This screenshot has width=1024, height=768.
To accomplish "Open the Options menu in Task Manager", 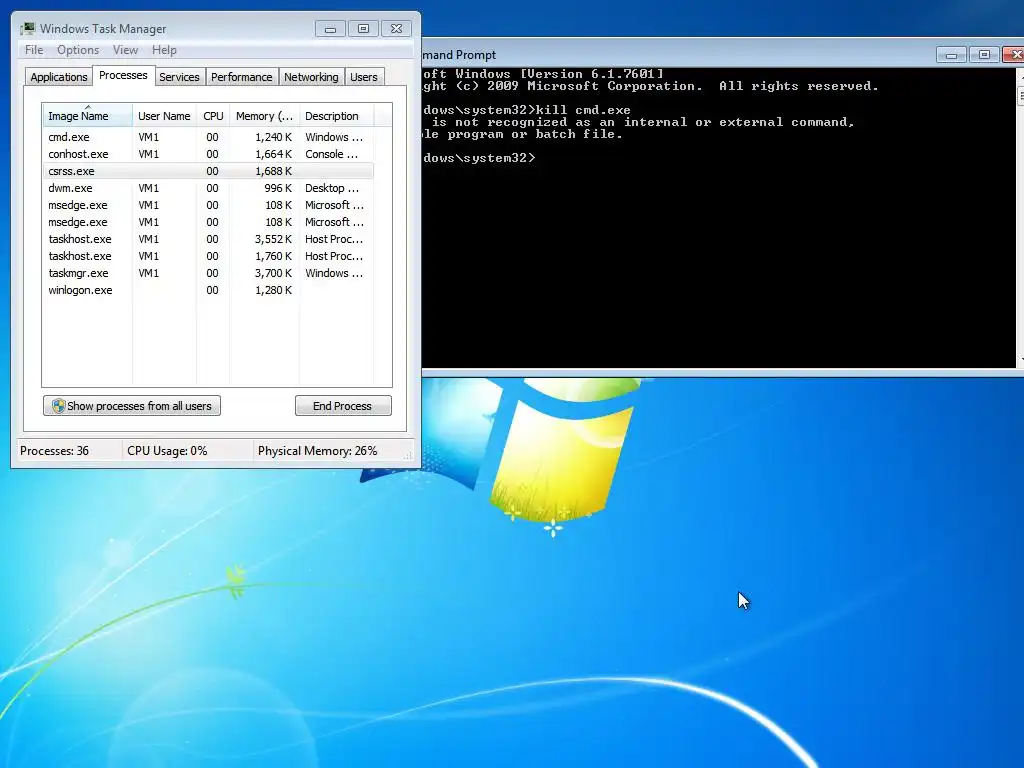I will [78, 50].
